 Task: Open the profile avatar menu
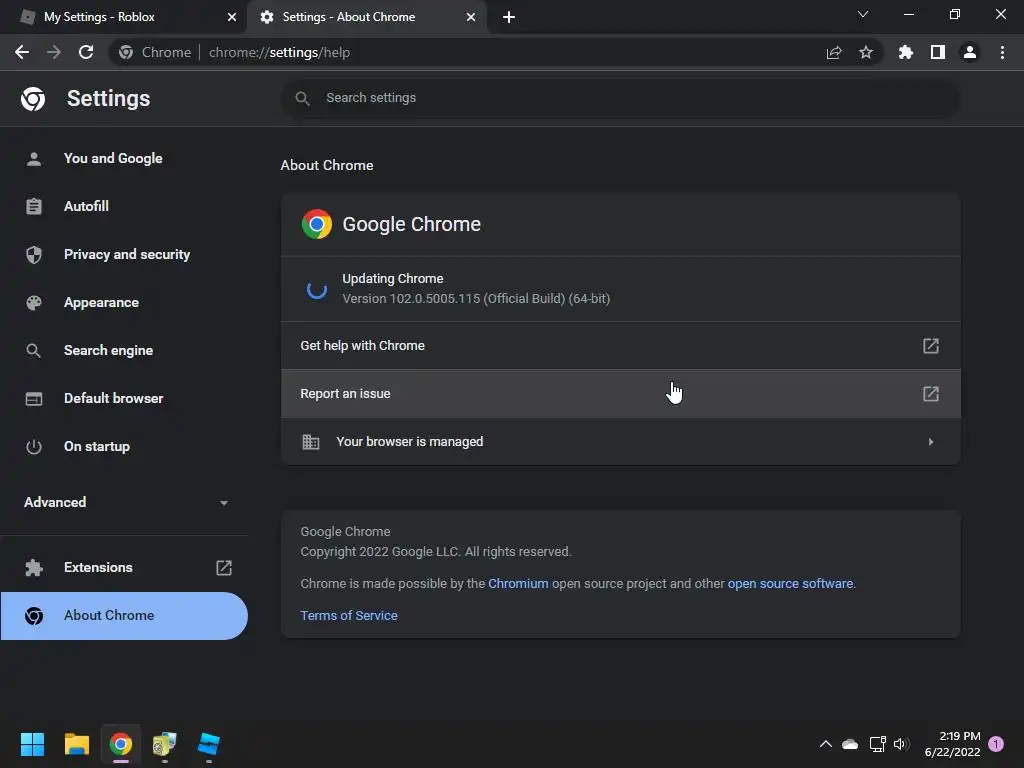970,52
